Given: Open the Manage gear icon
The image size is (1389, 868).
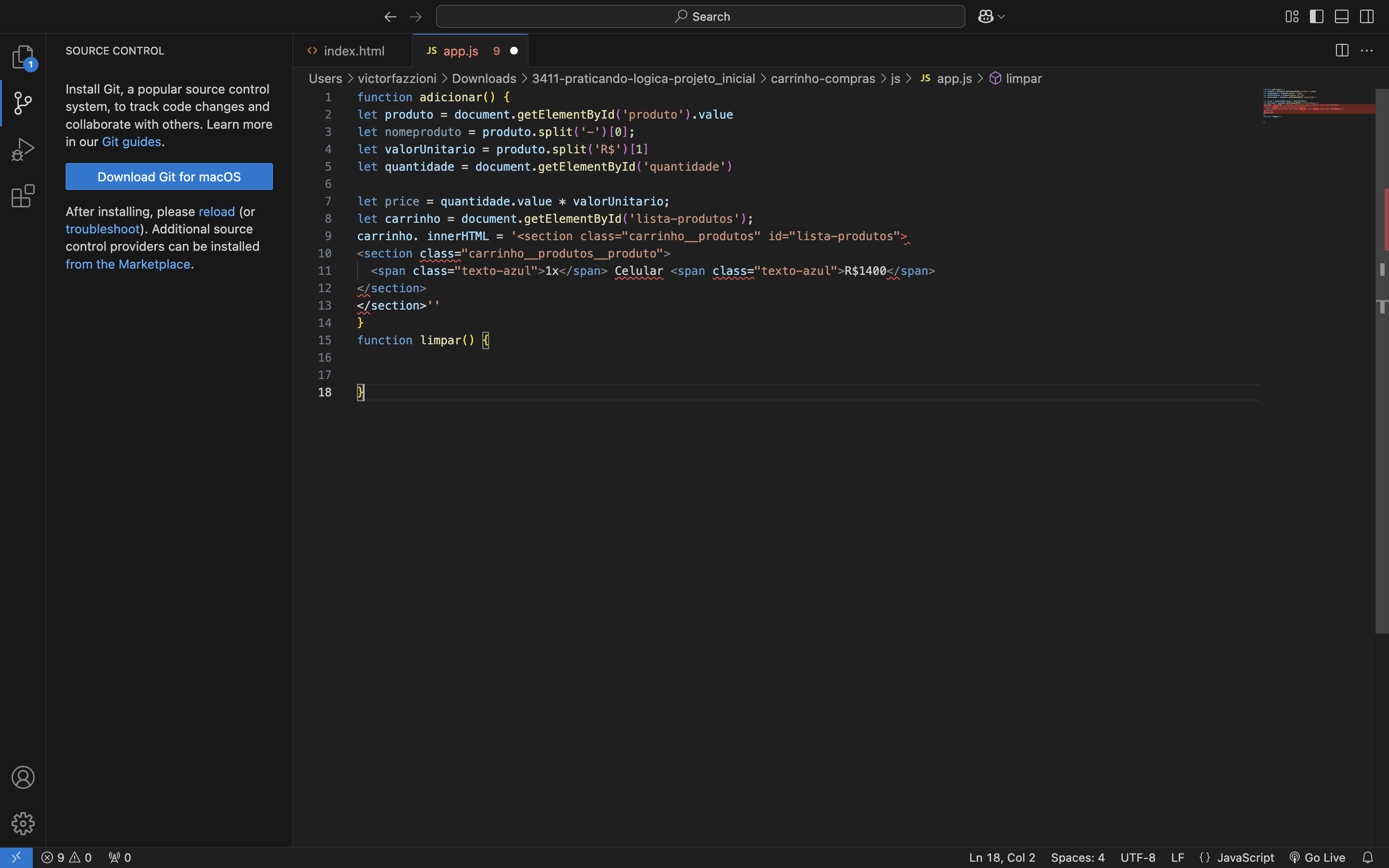Looking at the screenshot, I should pos(23,823).
